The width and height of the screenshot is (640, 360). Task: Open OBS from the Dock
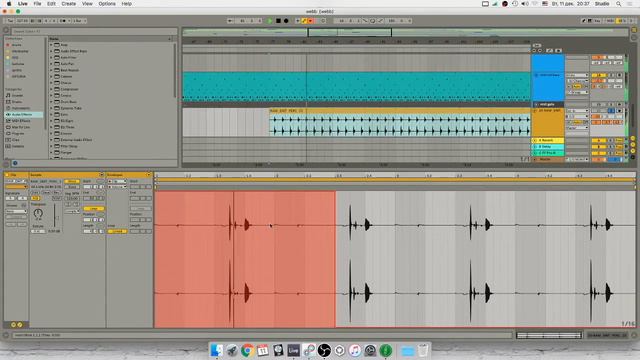(324, 350)
